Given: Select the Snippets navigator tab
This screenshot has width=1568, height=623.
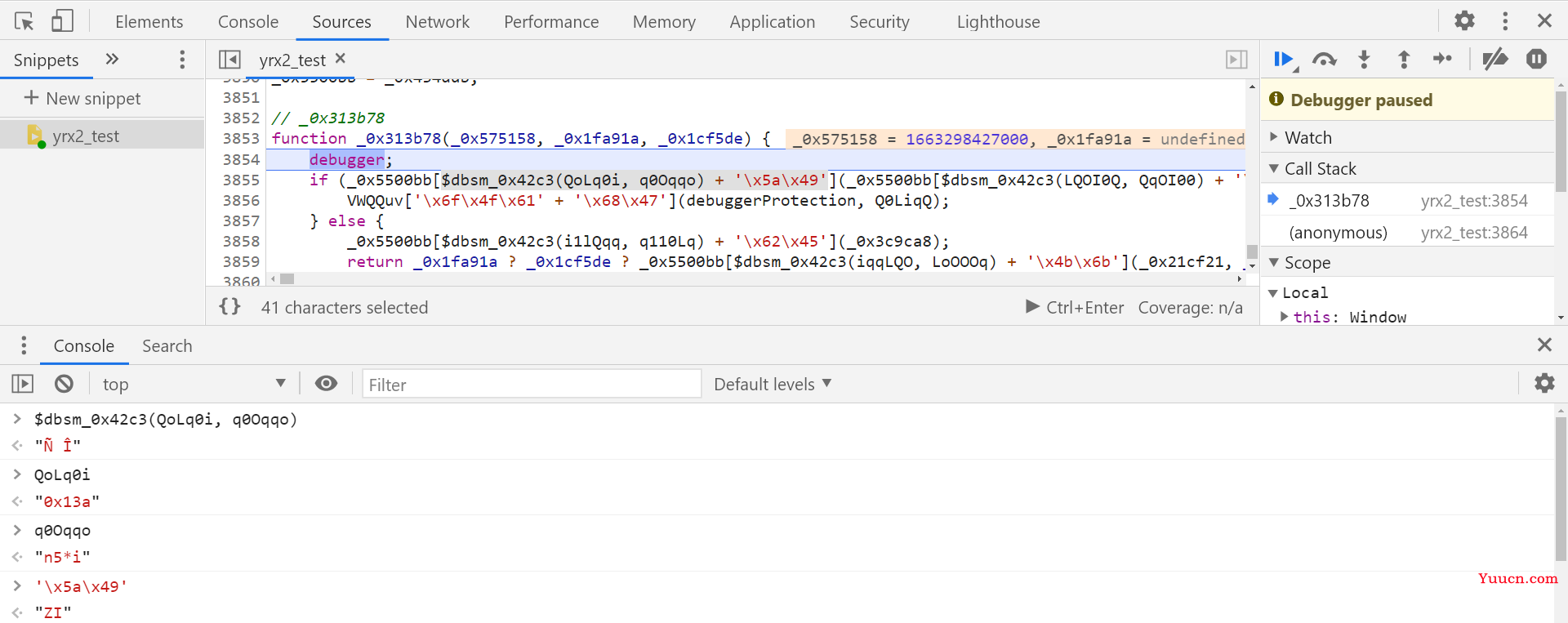Looking at the screenshot, I should pyautogui.click(x=46, y=60).
